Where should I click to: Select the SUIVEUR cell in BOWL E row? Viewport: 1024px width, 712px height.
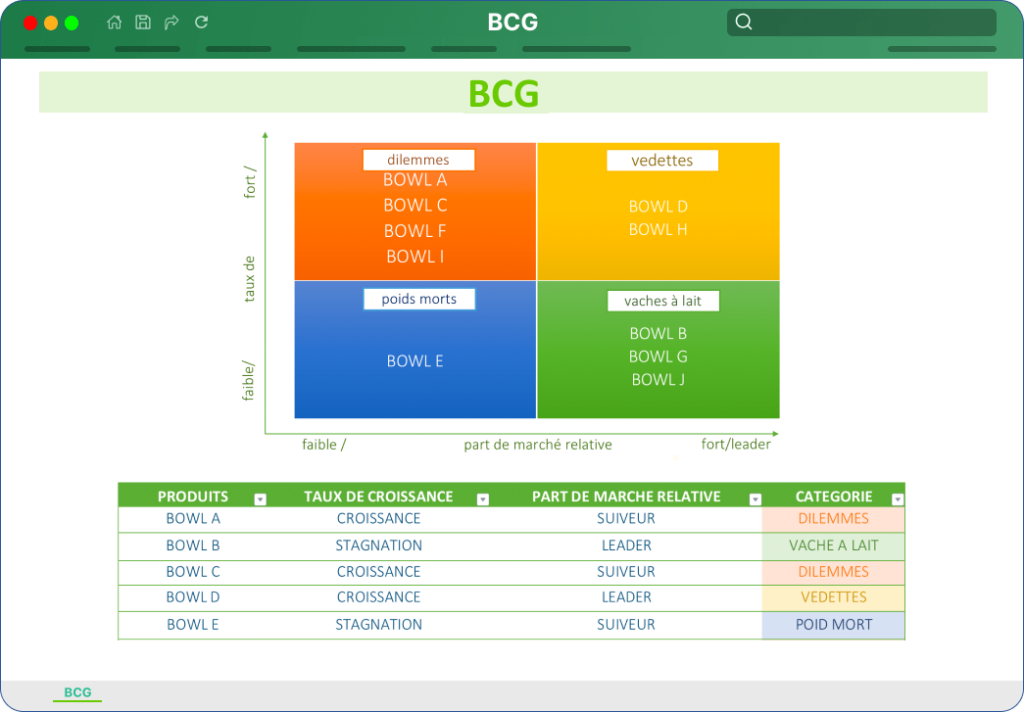pos(626,624)
